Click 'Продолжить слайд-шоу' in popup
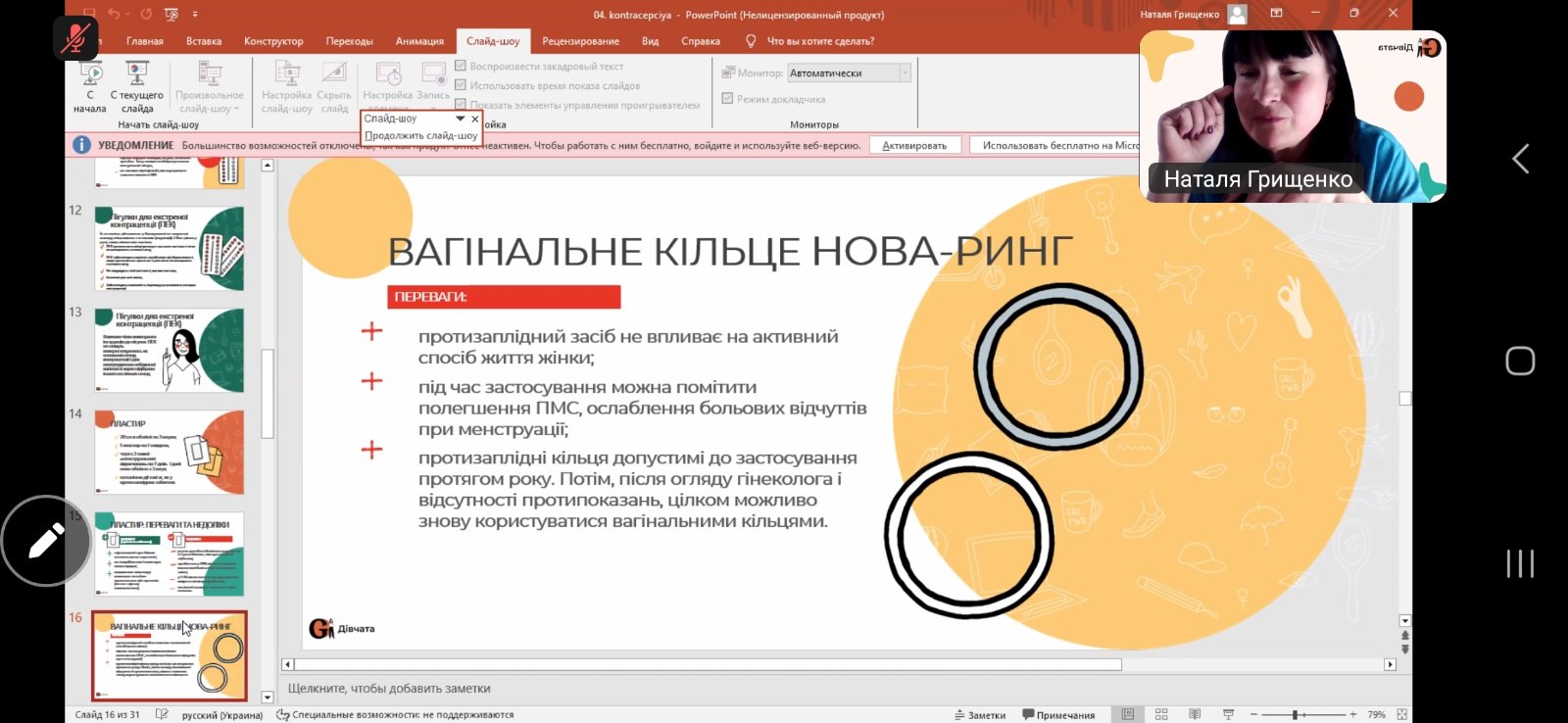The image size is (1568, 723). click(421, 135)
